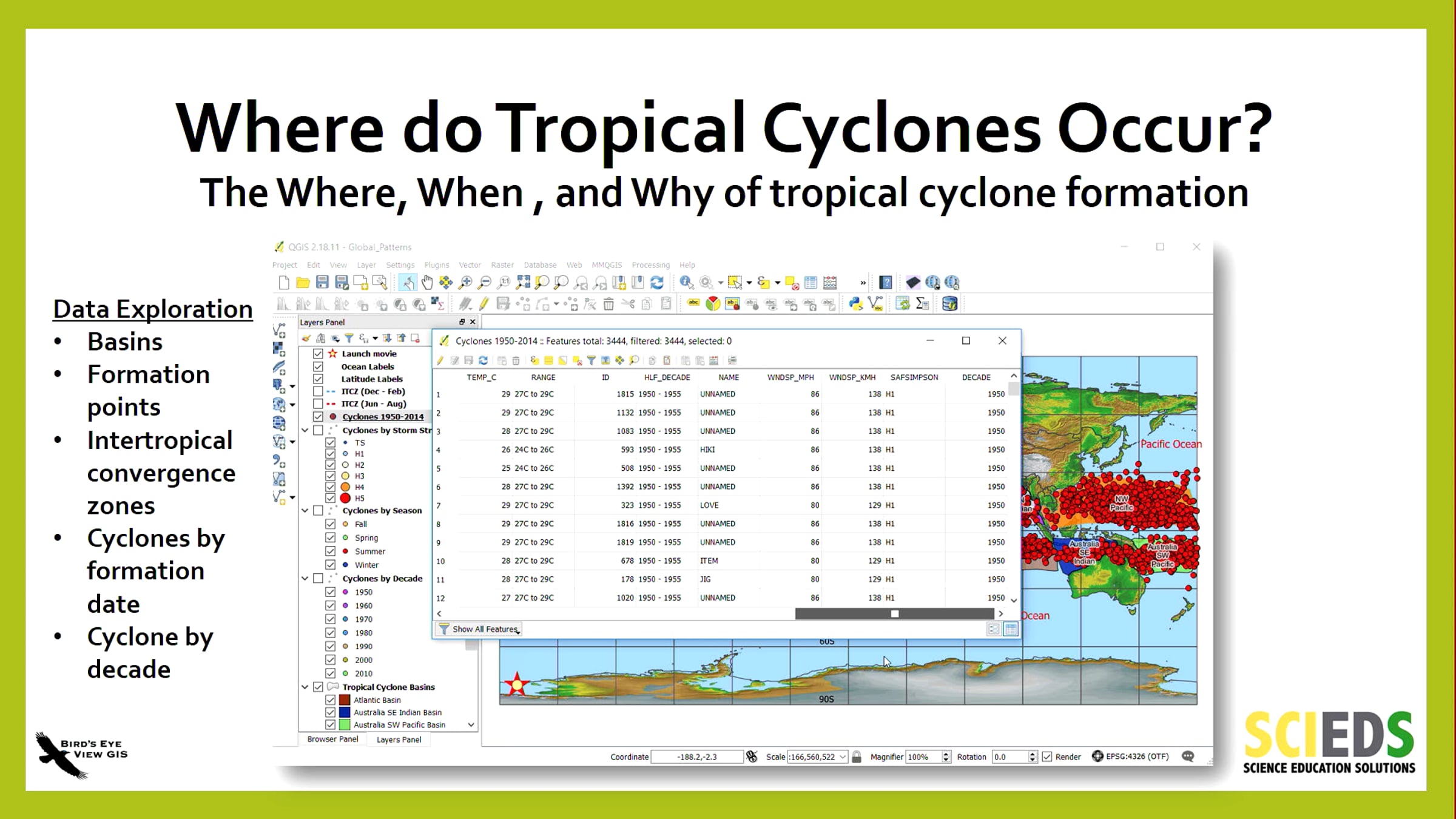Collapse the Cyclones by Storm Strength group
1456x819 pixels.
point(305,431)
